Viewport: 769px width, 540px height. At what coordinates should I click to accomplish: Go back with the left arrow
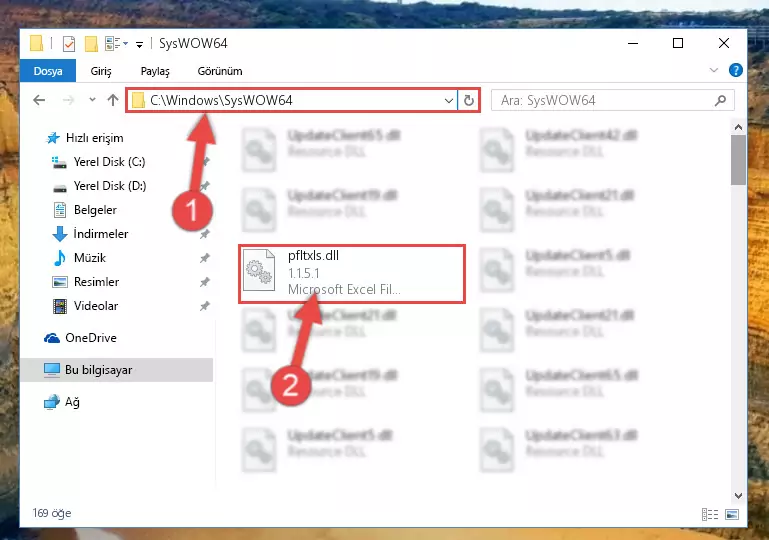39,101
